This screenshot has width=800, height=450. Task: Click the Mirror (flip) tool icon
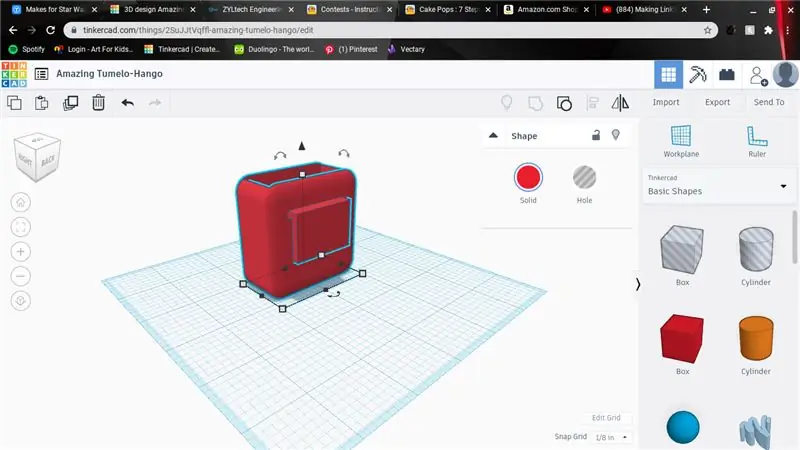point(620,103)
